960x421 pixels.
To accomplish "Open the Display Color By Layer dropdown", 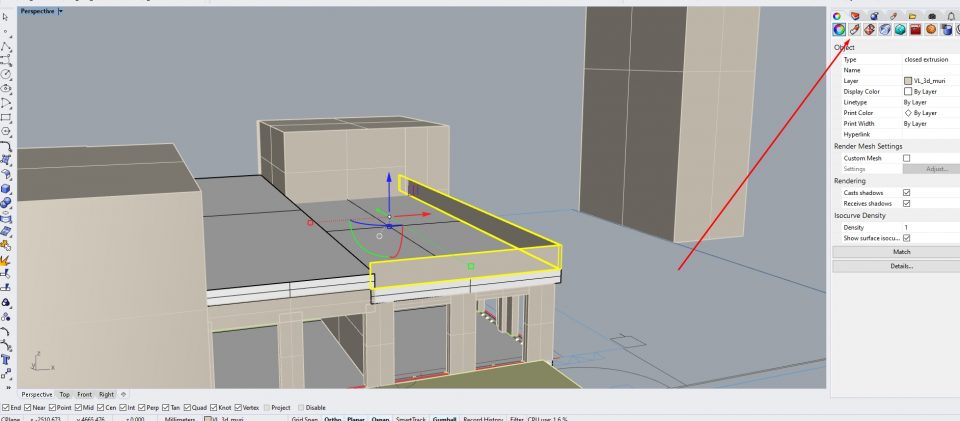I will 928,92.
